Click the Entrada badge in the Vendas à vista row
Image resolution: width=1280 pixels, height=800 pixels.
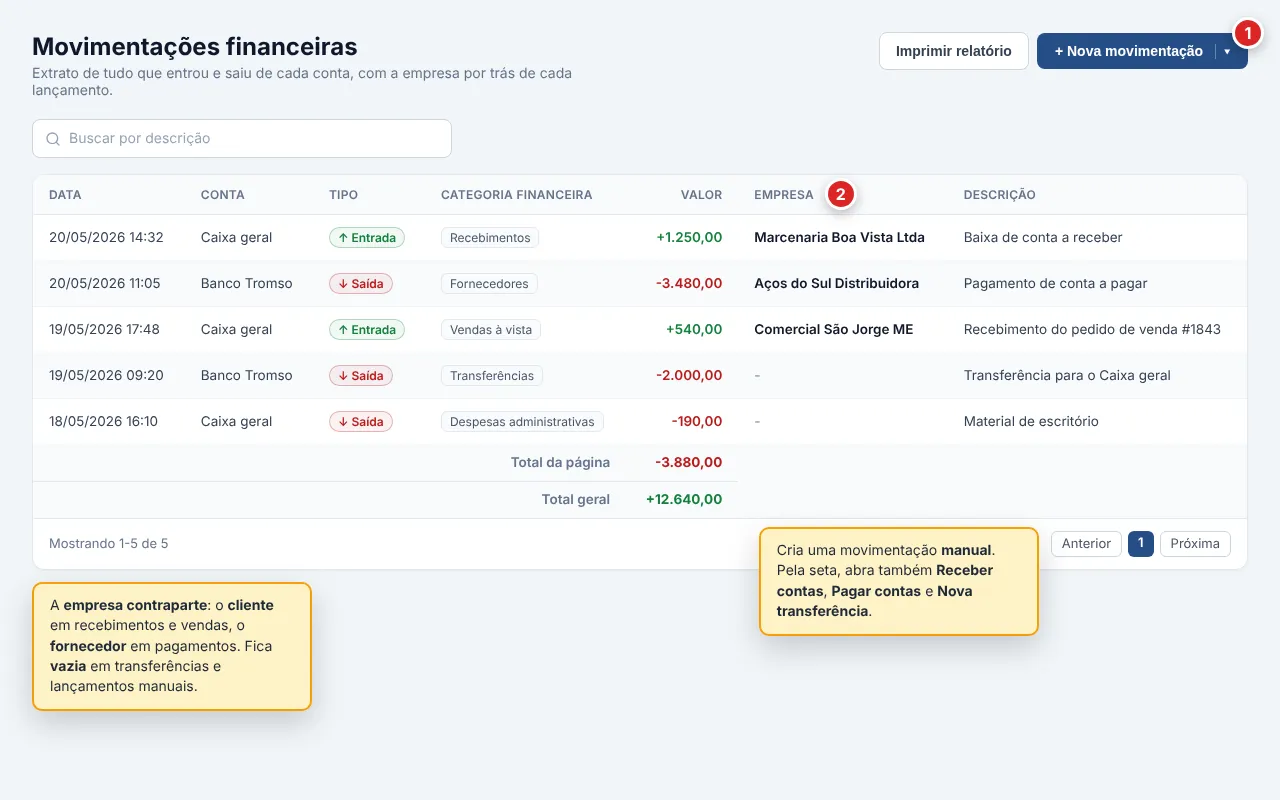[367, 330]
